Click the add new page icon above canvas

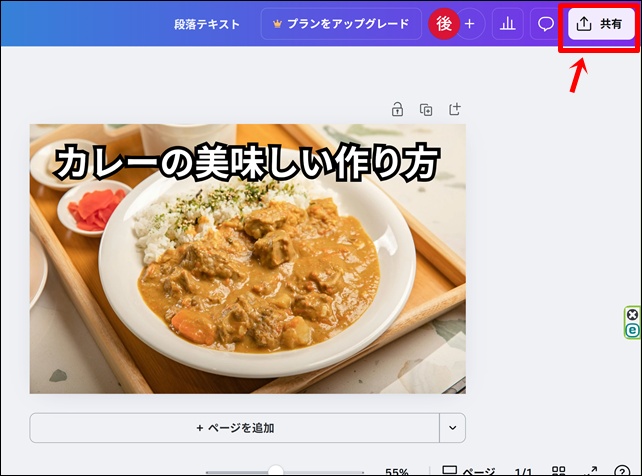(x=455, y=109)
